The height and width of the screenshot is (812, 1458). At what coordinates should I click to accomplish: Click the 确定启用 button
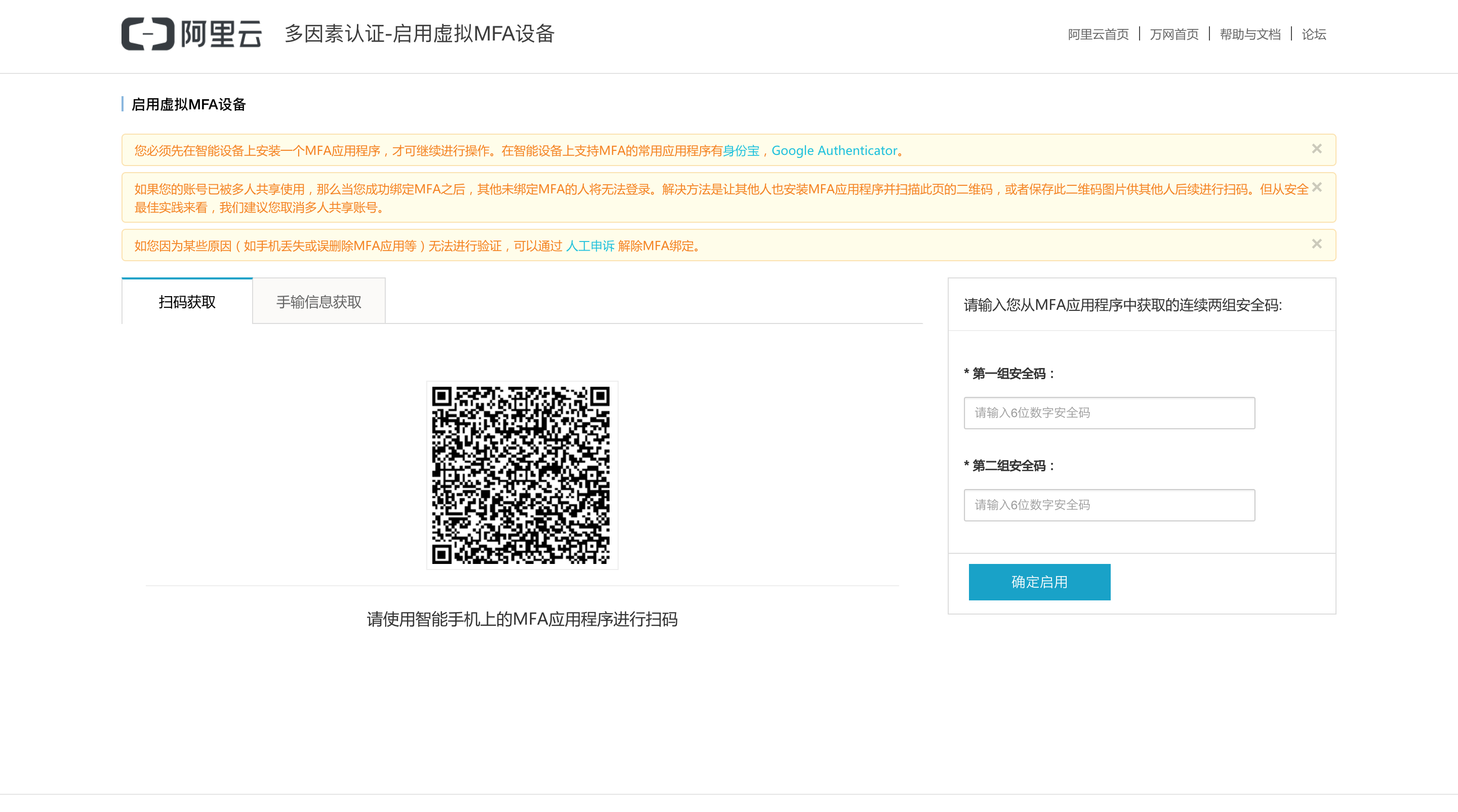[1039, 582]
